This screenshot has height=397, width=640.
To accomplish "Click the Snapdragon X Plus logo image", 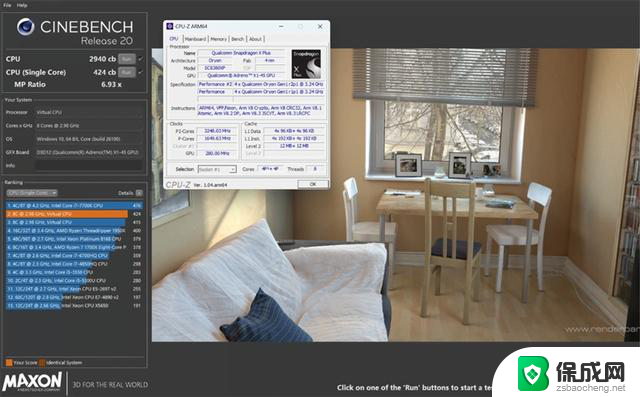I will point(306,64).
